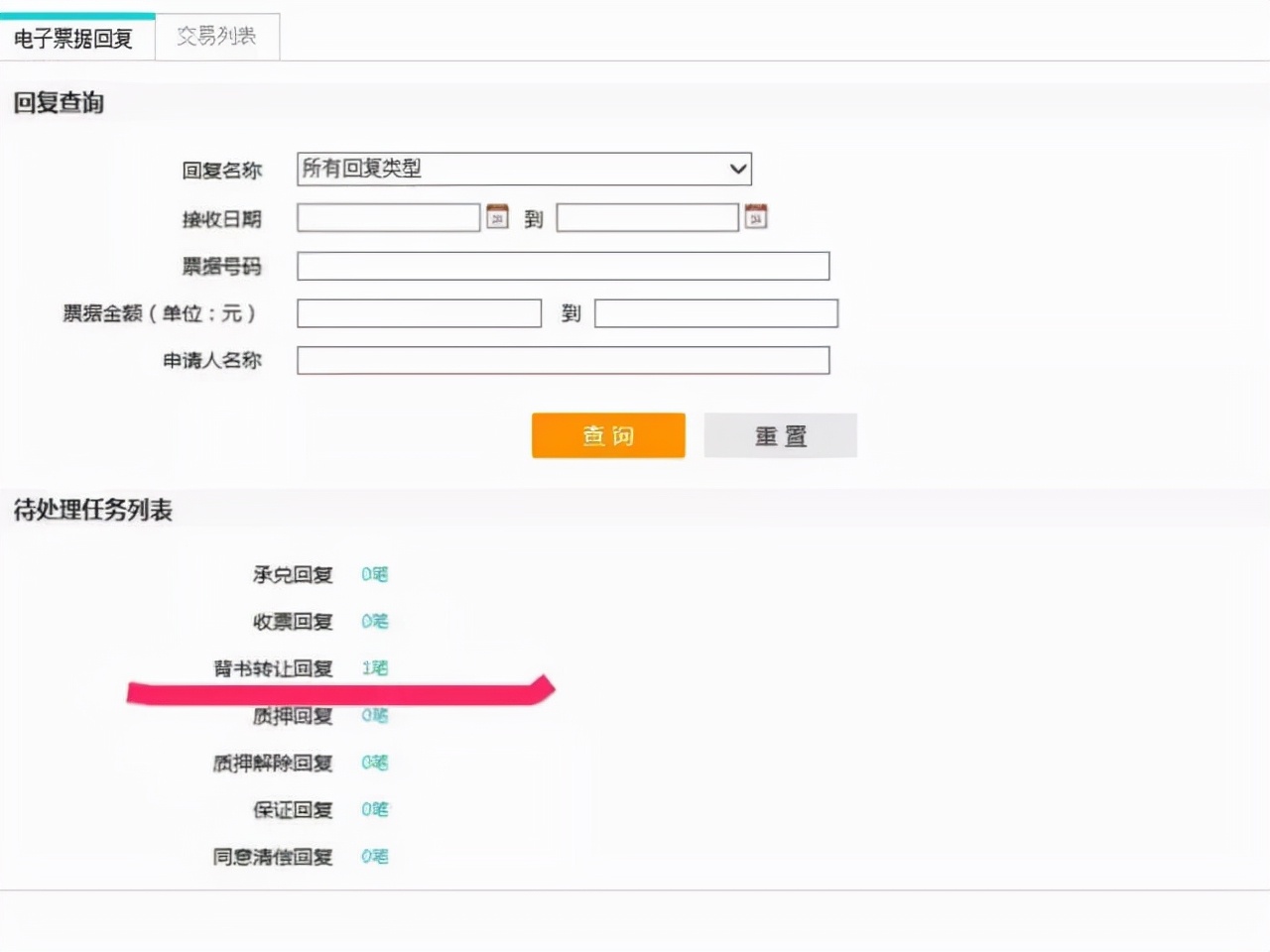1270x952 pixels.
Task: Select the maximum bill amount input box
Action: pos(714,312)
